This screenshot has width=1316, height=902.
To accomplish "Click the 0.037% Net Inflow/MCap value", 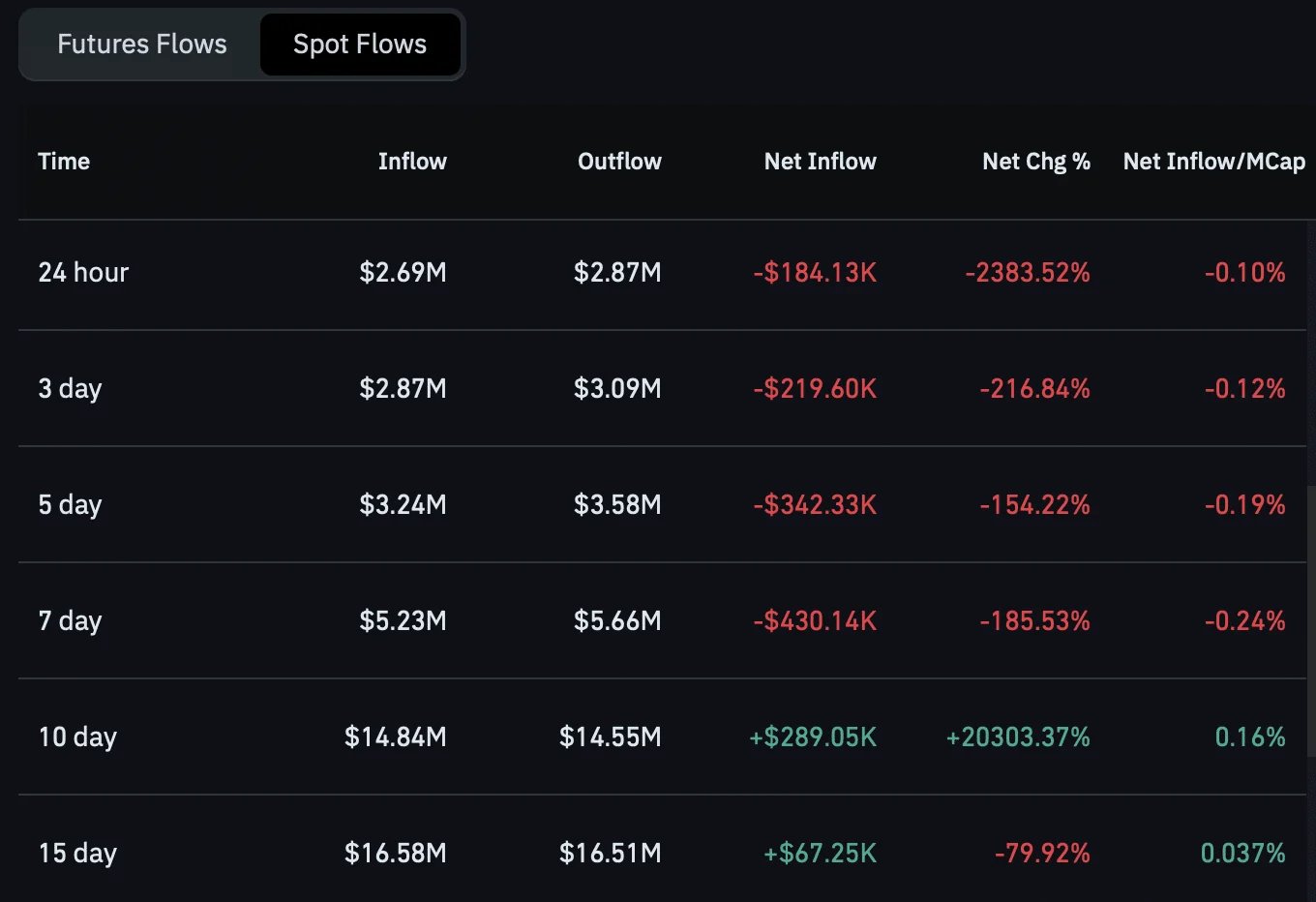I will click(x=1242, y=854).
